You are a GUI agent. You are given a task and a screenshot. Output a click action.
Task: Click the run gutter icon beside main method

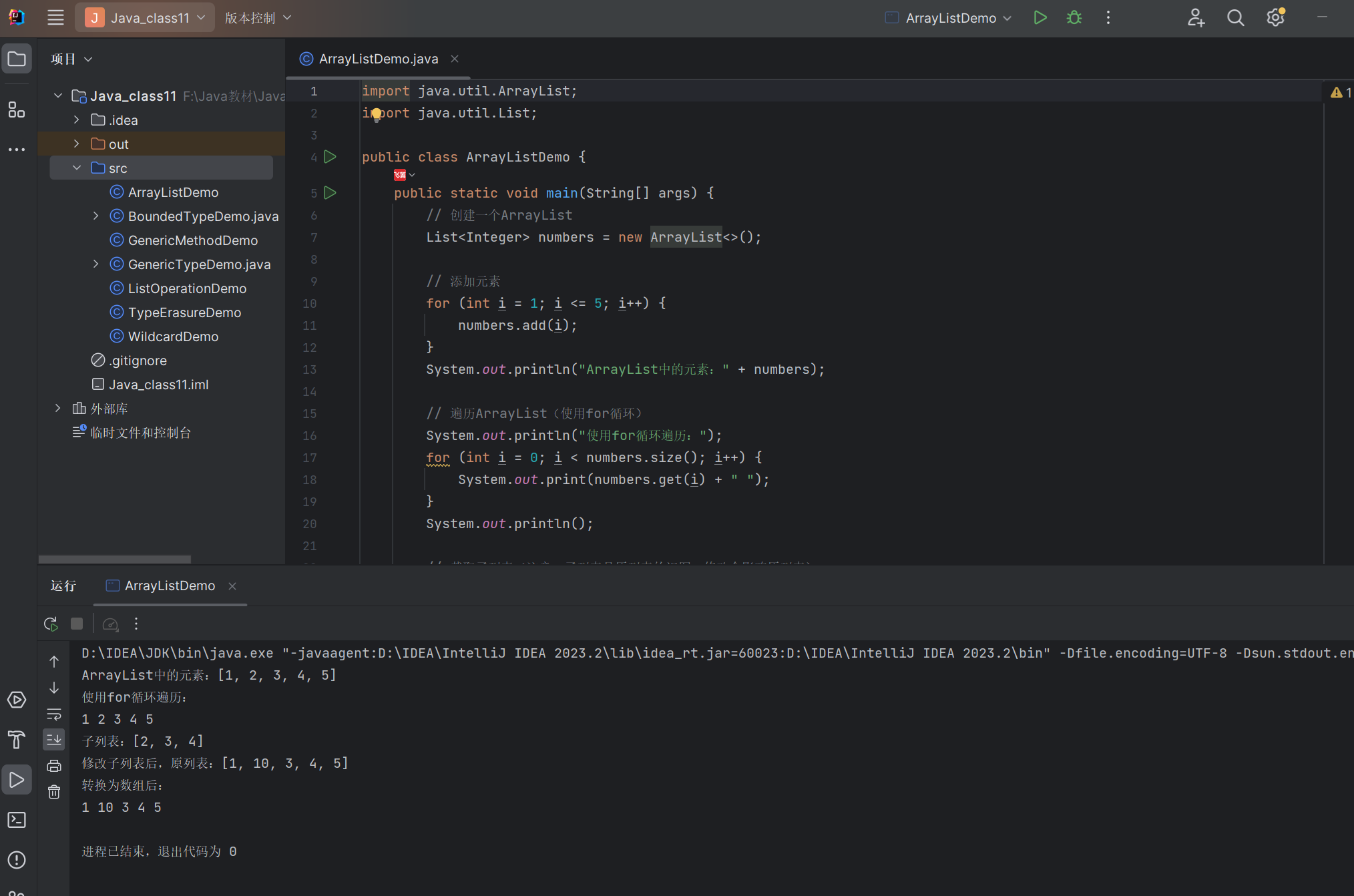pyautogui.click(x=330, y=193)
